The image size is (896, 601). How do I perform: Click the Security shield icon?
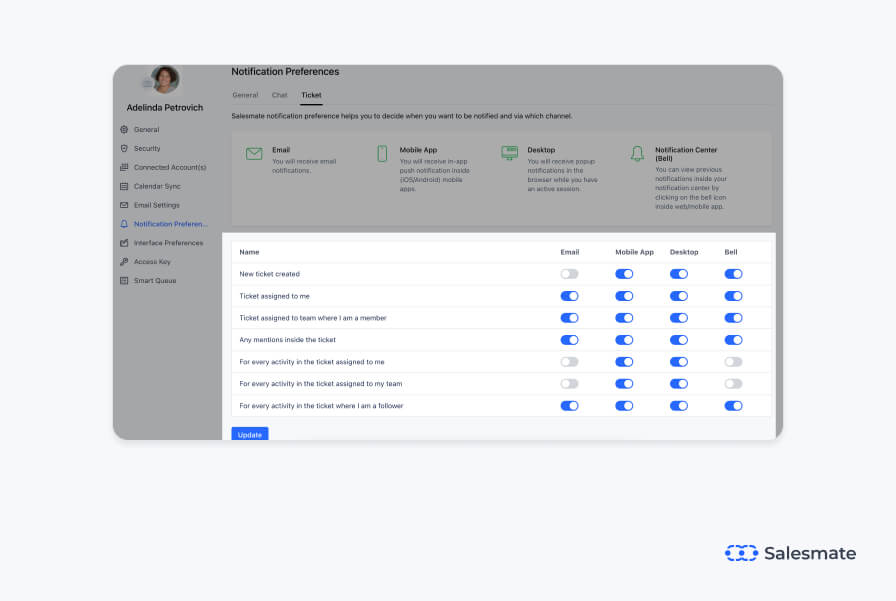(124, 149)
